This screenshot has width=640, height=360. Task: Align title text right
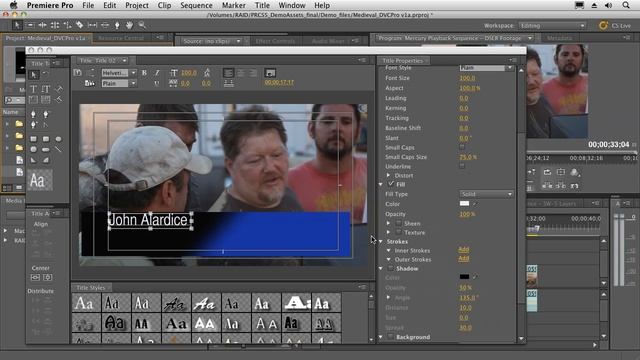tap(253, 73)
